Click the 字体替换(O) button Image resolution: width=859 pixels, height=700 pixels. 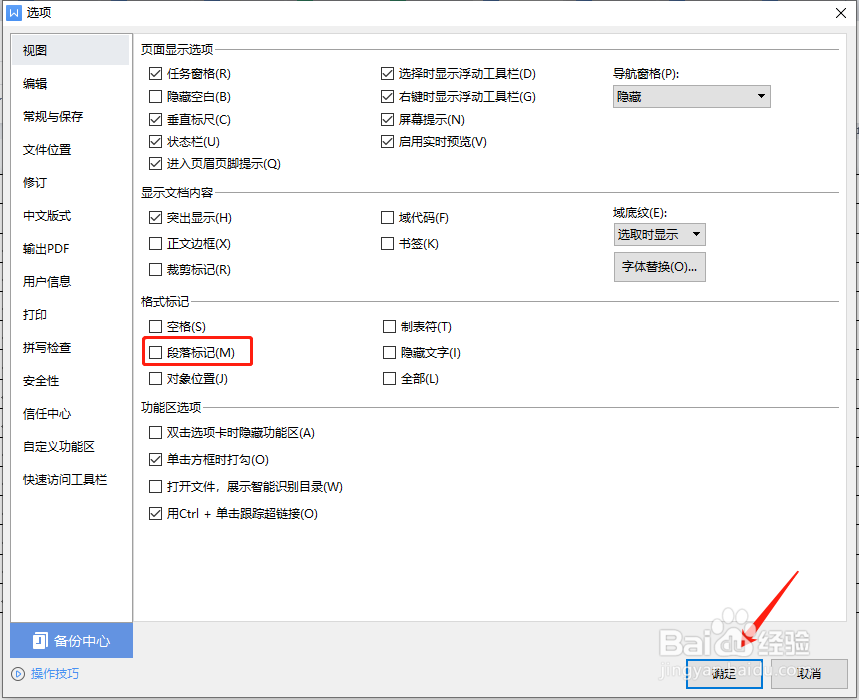coord(659,266)
